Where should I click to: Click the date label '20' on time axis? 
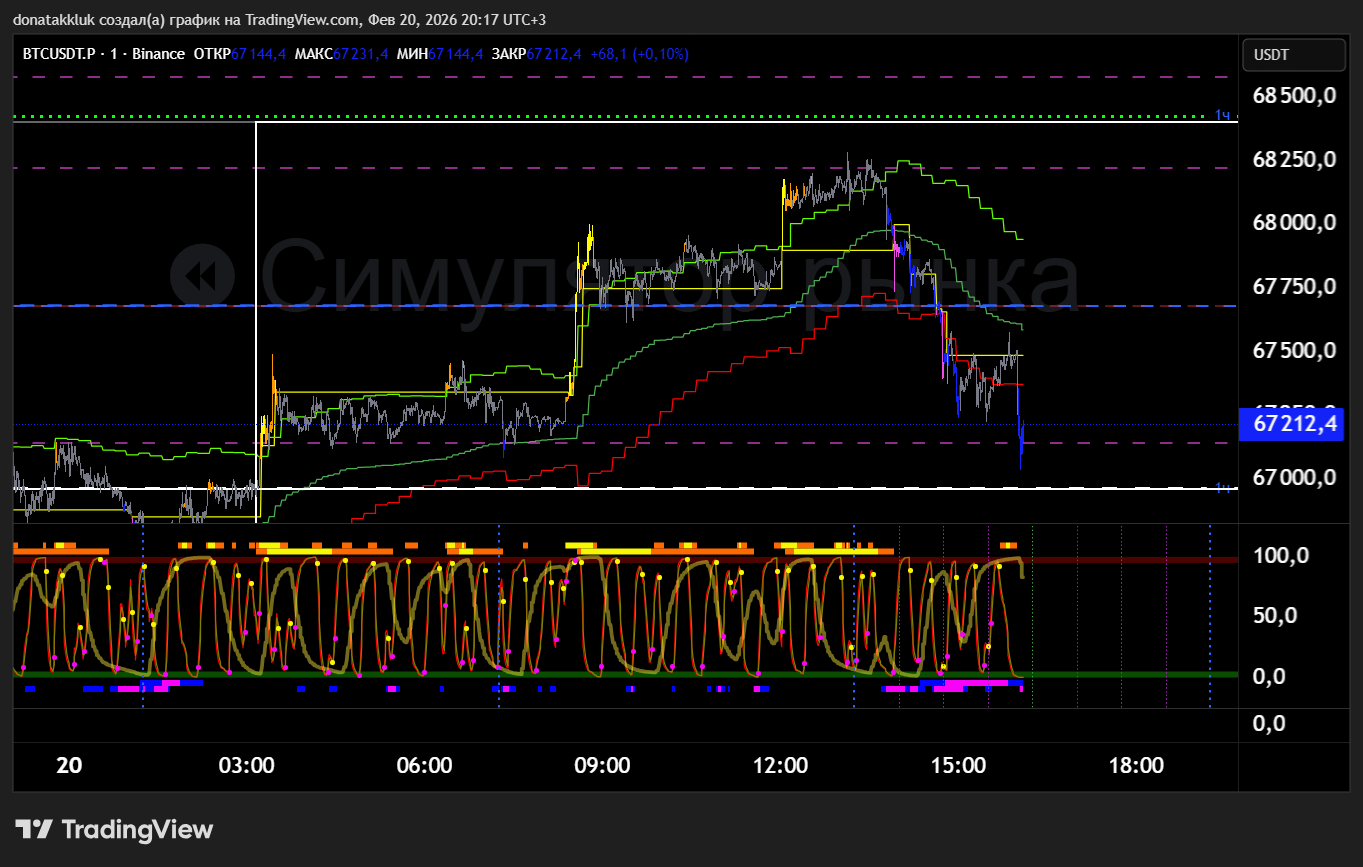point(69,766)
